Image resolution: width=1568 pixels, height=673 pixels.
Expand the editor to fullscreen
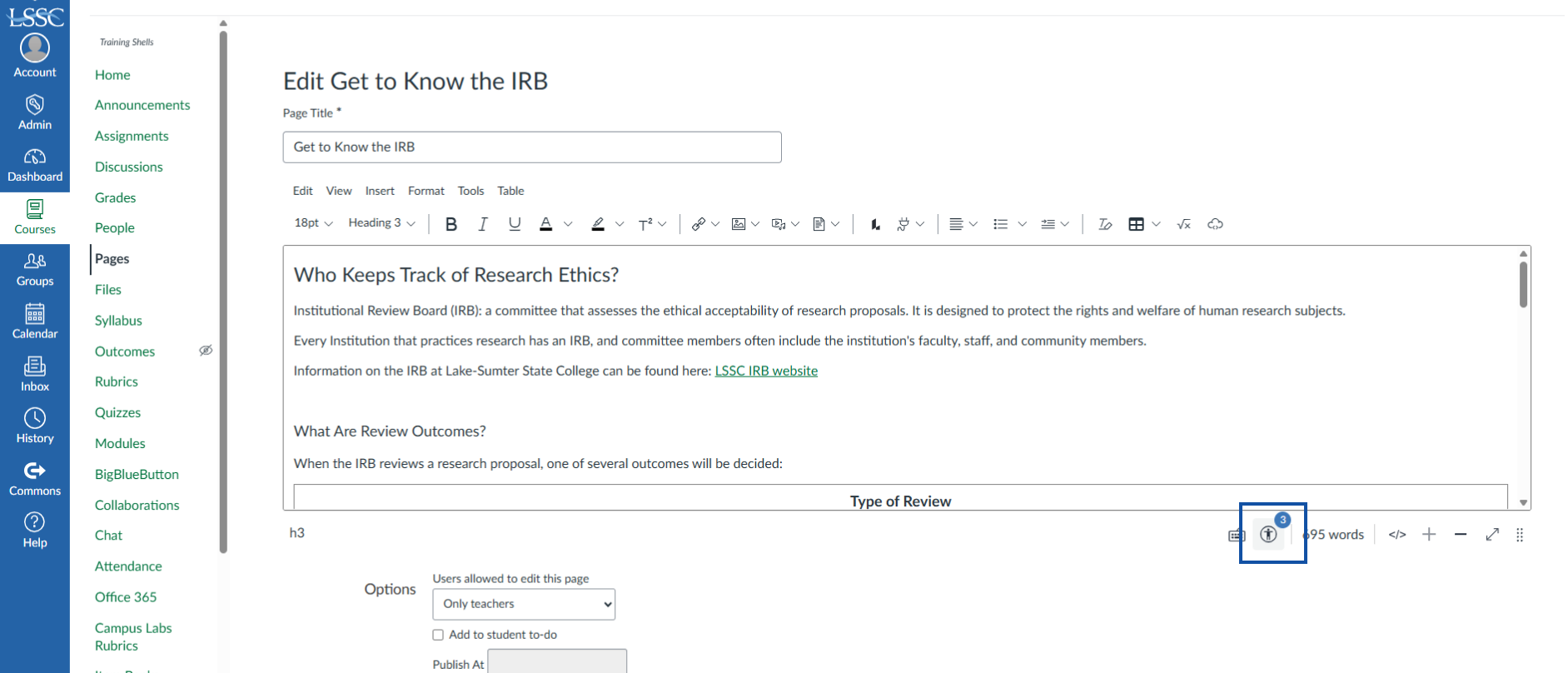coord(1492,535)
